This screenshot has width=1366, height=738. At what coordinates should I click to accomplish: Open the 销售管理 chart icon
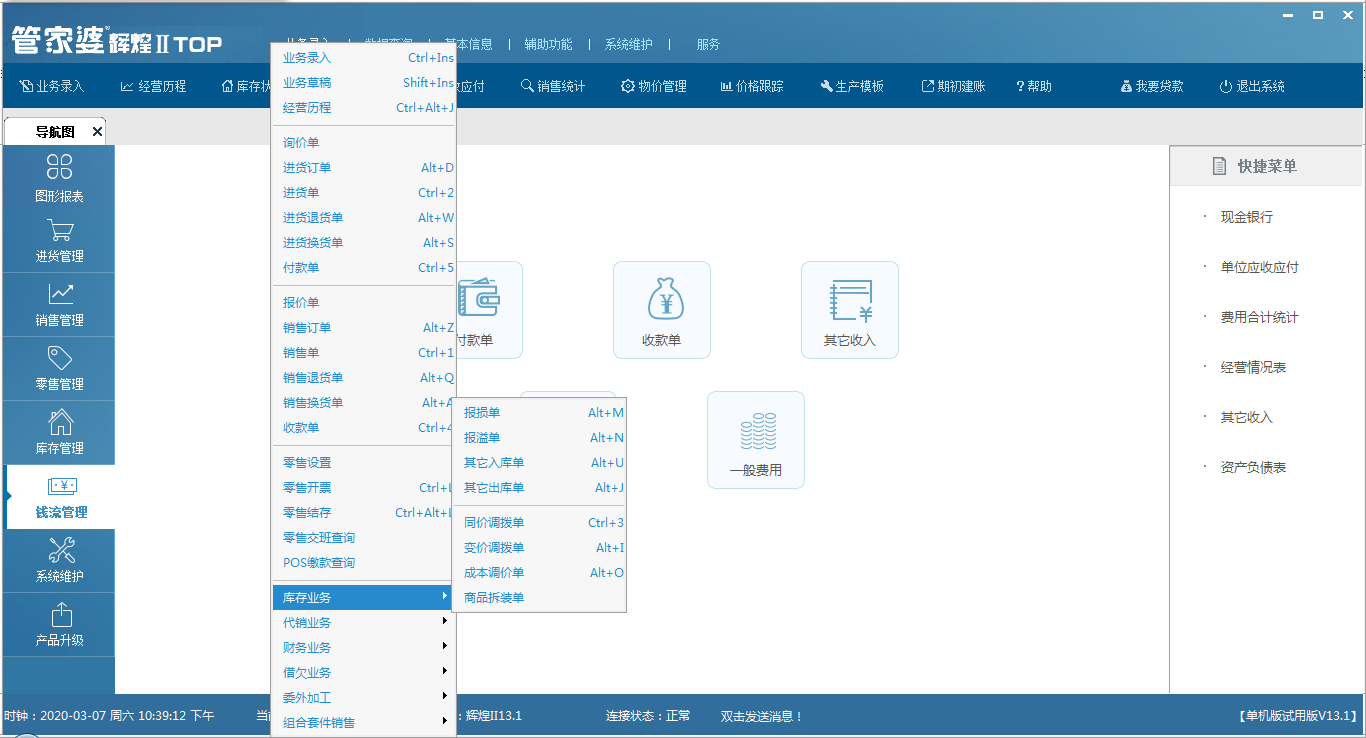tap(59, 294)
